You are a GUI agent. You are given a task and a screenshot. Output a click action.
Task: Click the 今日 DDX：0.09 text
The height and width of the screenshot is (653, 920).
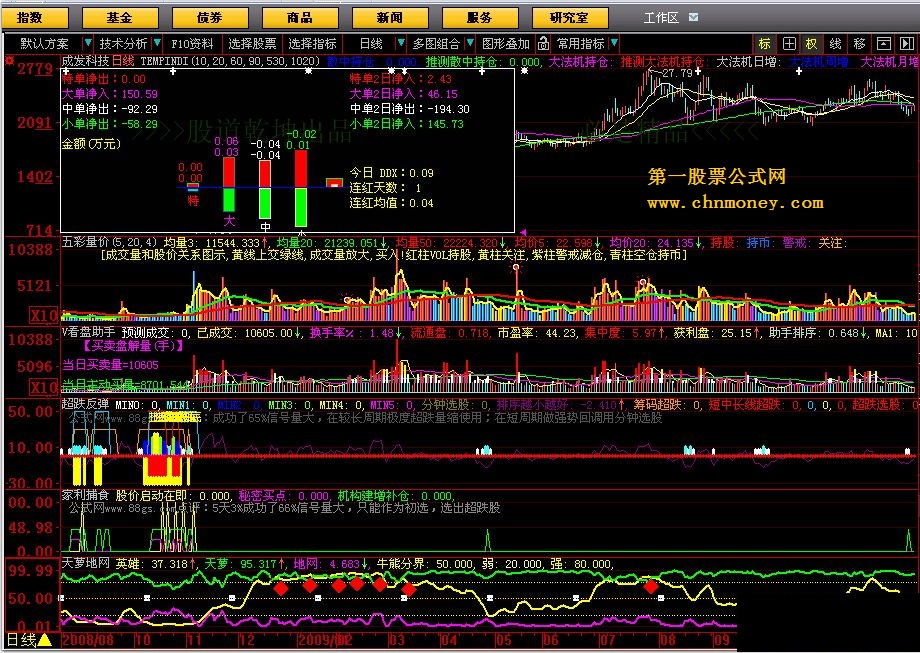pos(391,173)
